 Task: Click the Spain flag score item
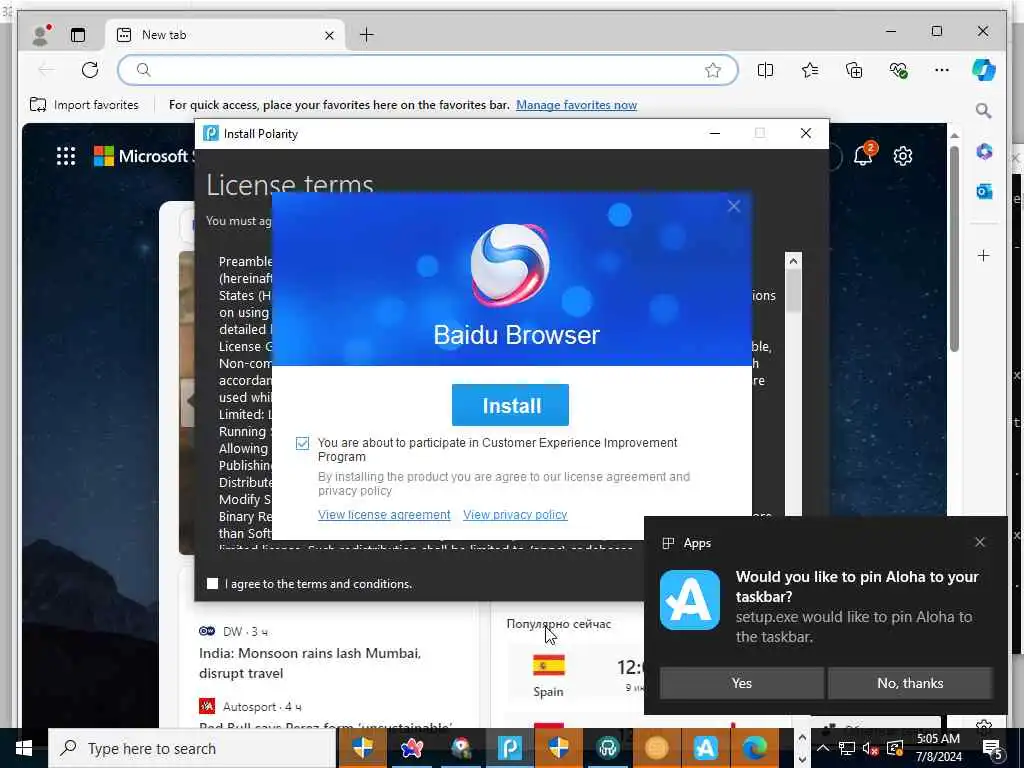548,675
